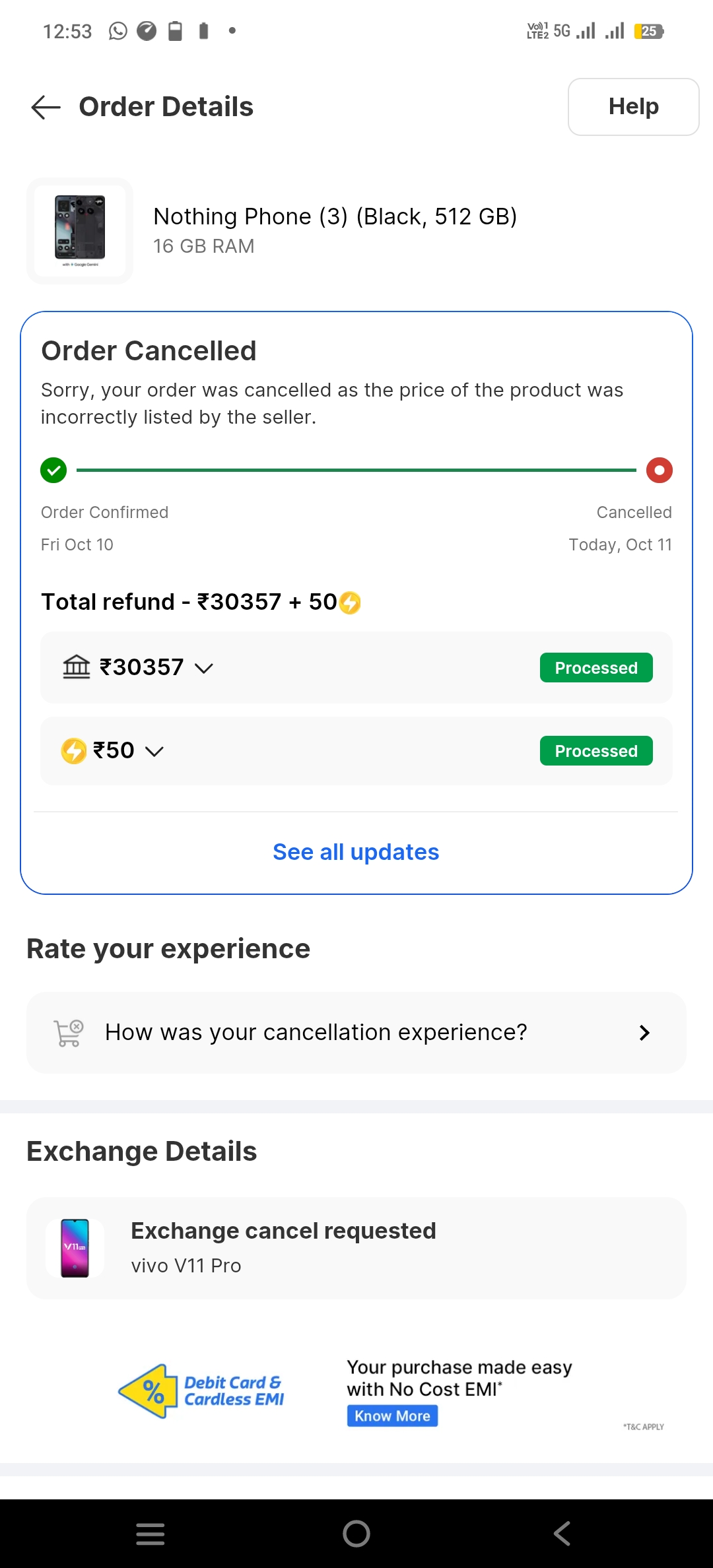Expand the ₹30357 bank refund details
The width and height of the screenshot is (713, 1568).
click(204, 668)
